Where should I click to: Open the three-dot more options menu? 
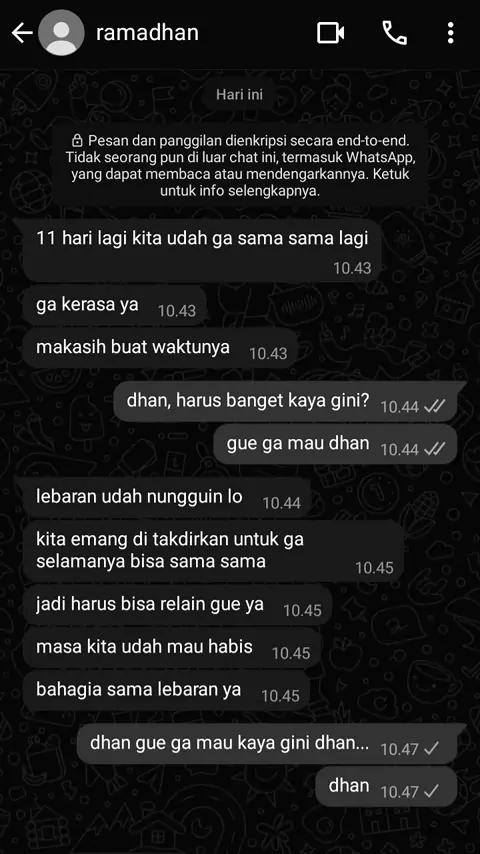(x=451, y=33)
